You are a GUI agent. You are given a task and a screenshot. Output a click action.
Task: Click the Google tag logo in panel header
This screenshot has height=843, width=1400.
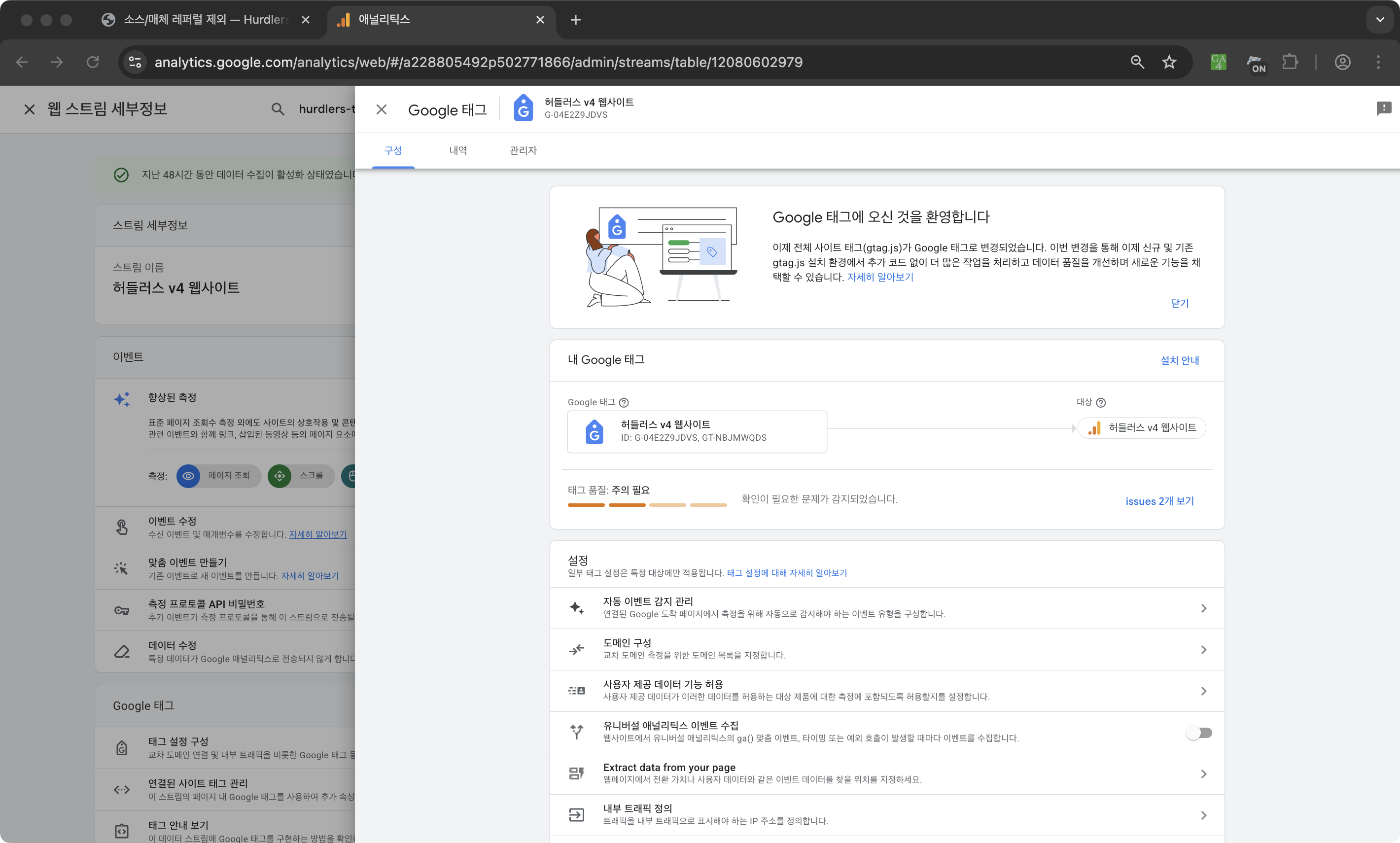tap(523, 108)
